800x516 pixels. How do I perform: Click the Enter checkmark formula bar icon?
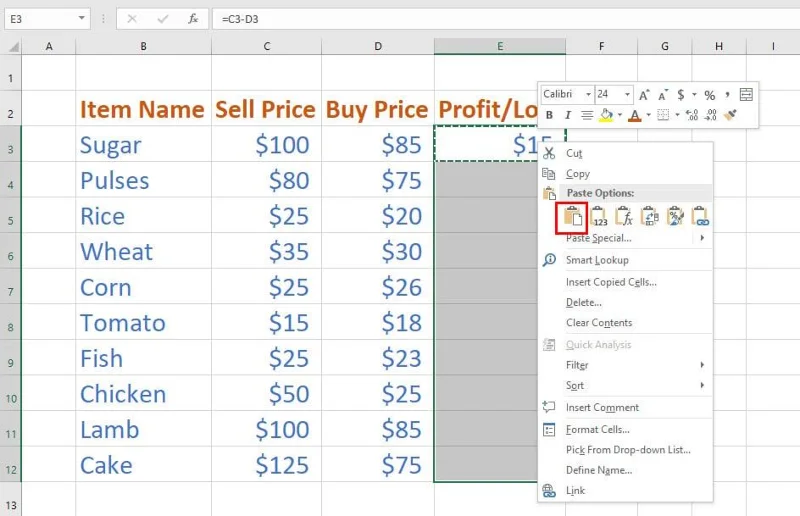(163, 19)
